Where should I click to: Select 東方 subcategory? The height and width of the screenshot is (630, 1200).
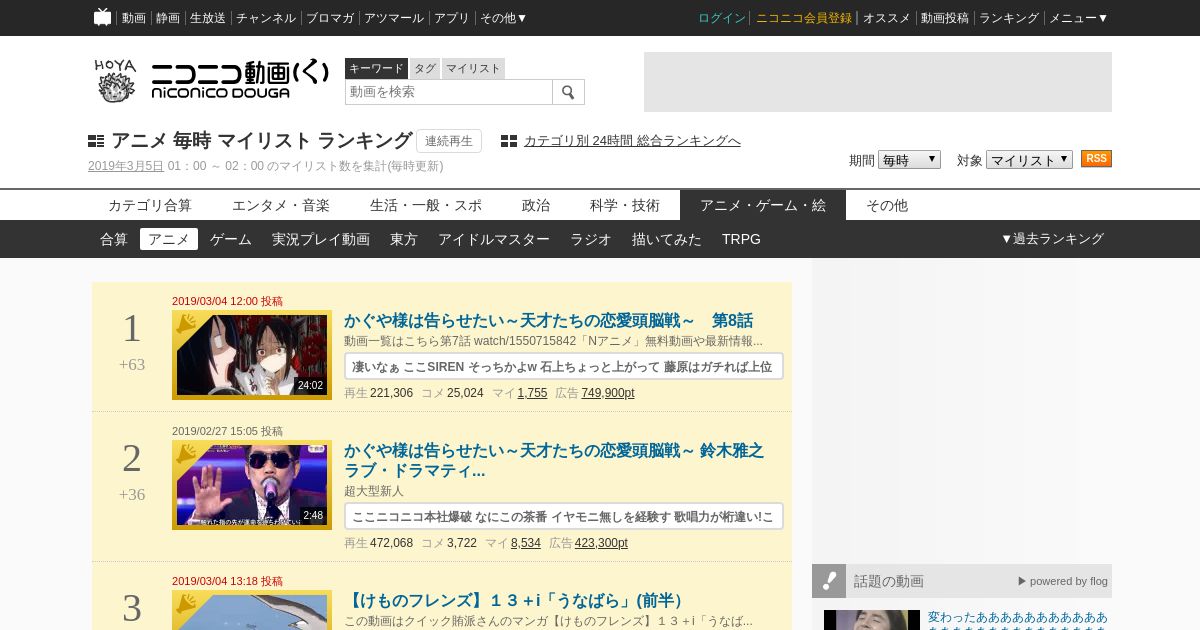click(404, 239)
